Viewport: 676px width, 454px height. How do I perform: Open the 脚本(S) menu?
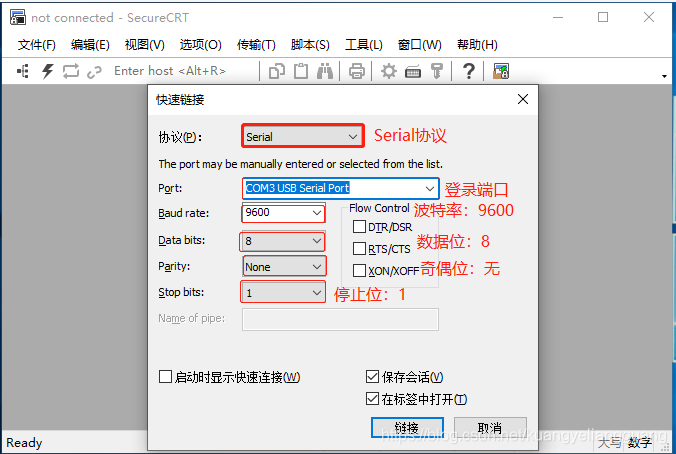pyautogui.click(x=310, y=45)
